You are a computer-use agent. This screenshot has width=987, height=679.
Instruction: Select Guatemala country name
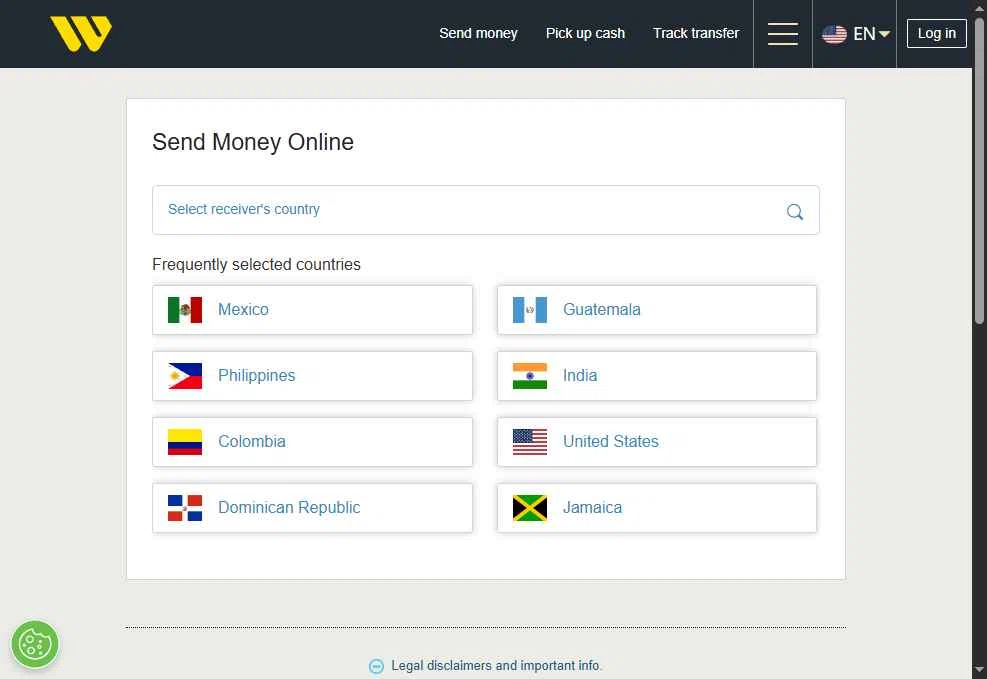(601, 310)
